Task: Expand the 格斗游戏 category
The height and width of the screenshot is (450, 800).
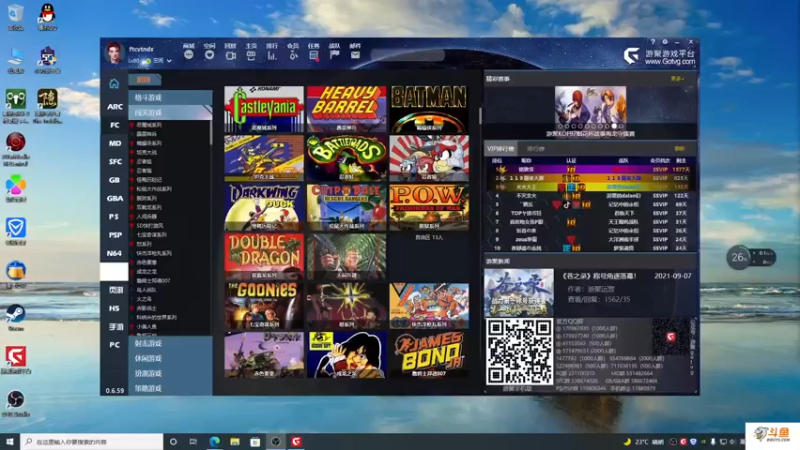Action: click(x=170, y=97)
